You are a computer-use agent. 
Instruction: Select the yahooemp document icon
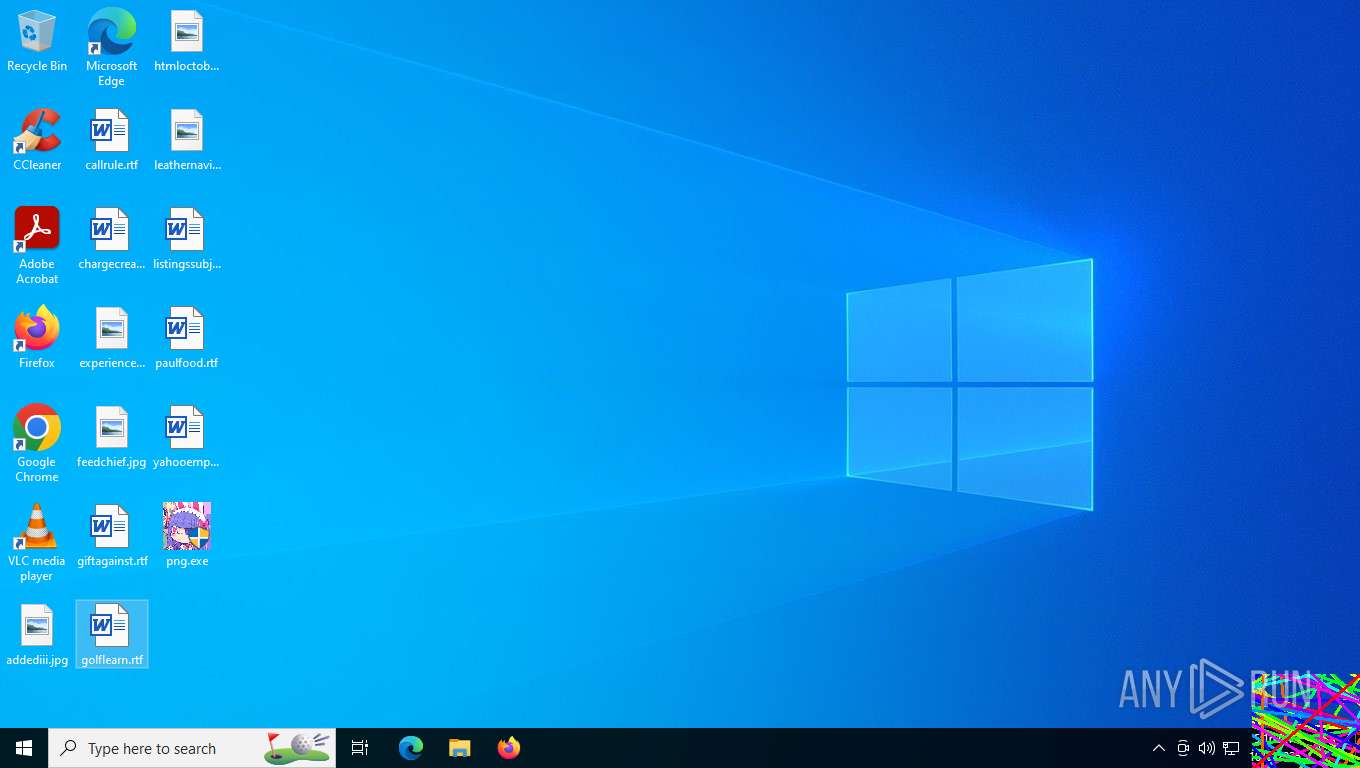click(187, 438)
